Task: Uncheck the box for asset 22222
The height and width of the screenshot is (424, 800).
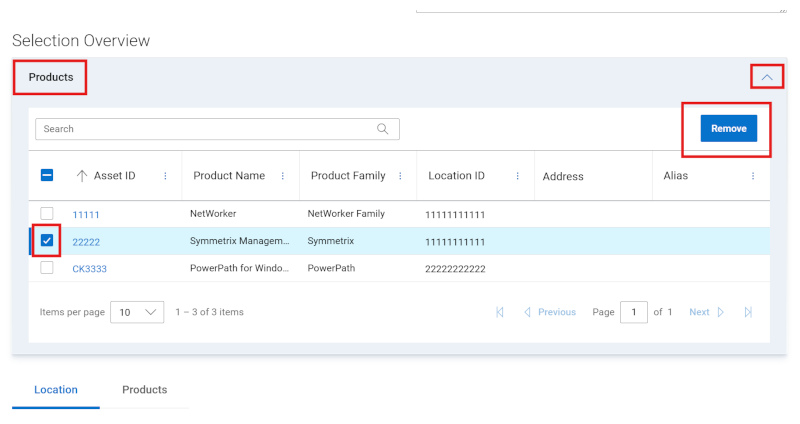Action: (x=47, y=241)
